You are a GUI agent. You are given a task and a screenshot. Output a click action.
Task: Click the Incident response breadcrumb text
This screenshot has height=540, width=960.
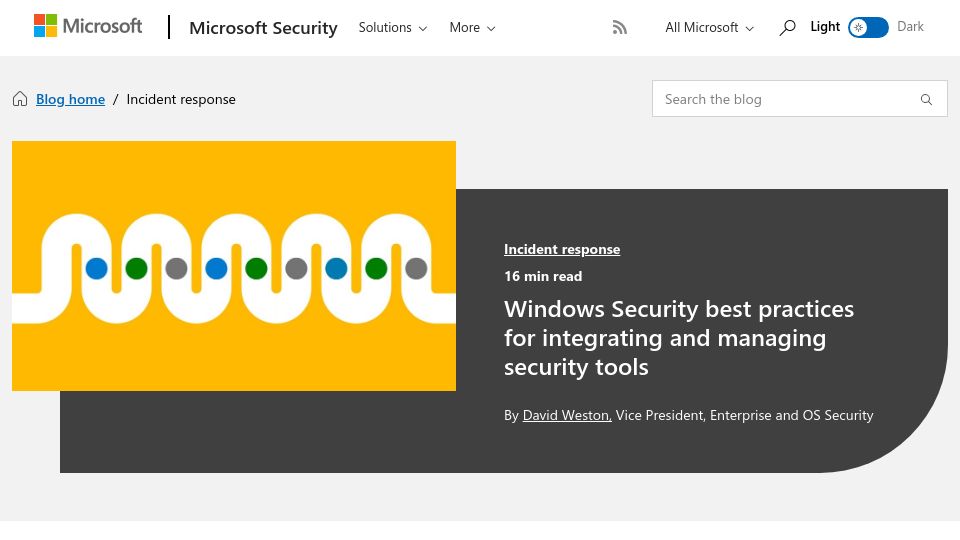coord(181,99)
